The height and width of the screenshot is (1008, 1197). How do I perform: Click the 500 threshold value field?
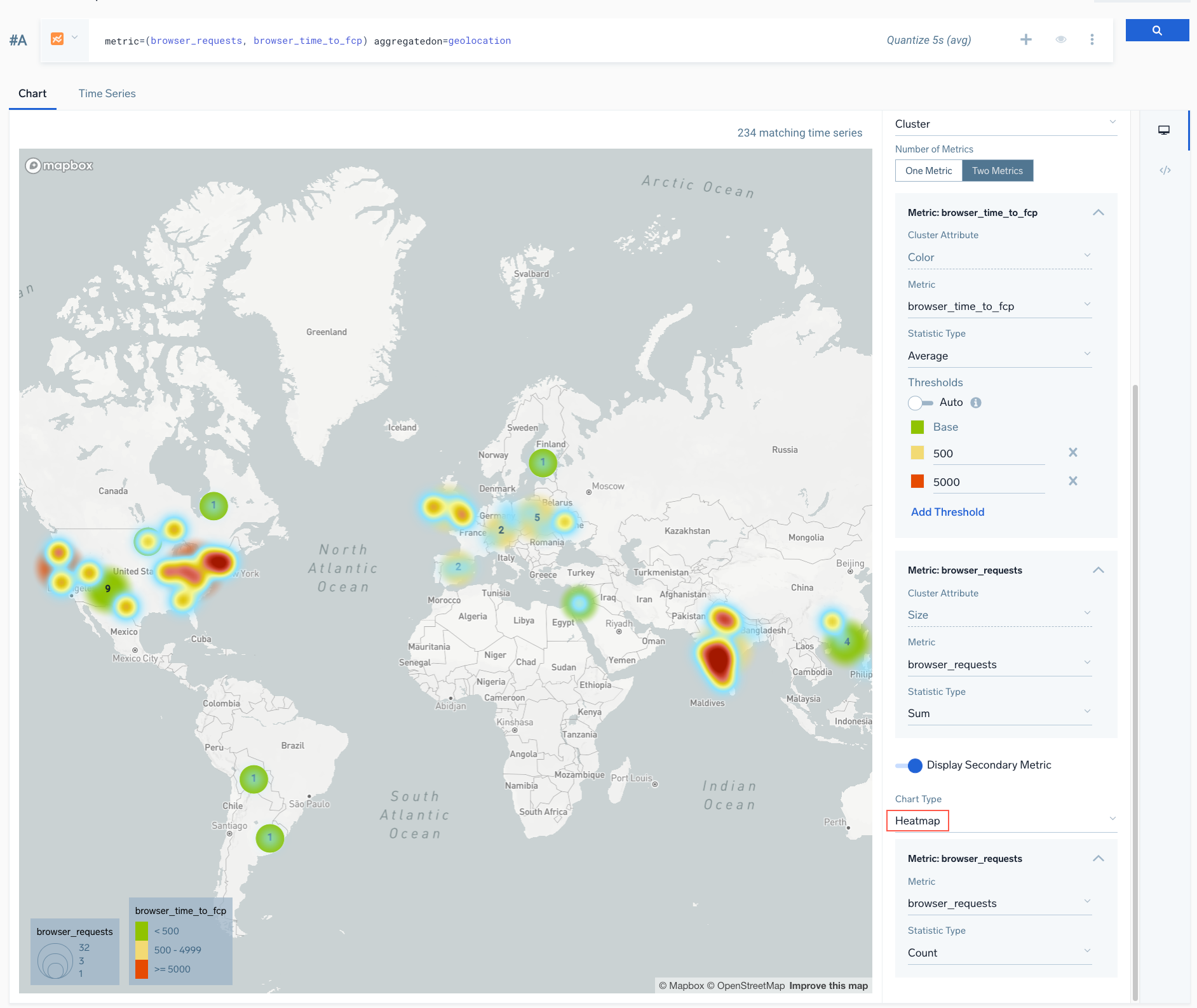(987, 454)
